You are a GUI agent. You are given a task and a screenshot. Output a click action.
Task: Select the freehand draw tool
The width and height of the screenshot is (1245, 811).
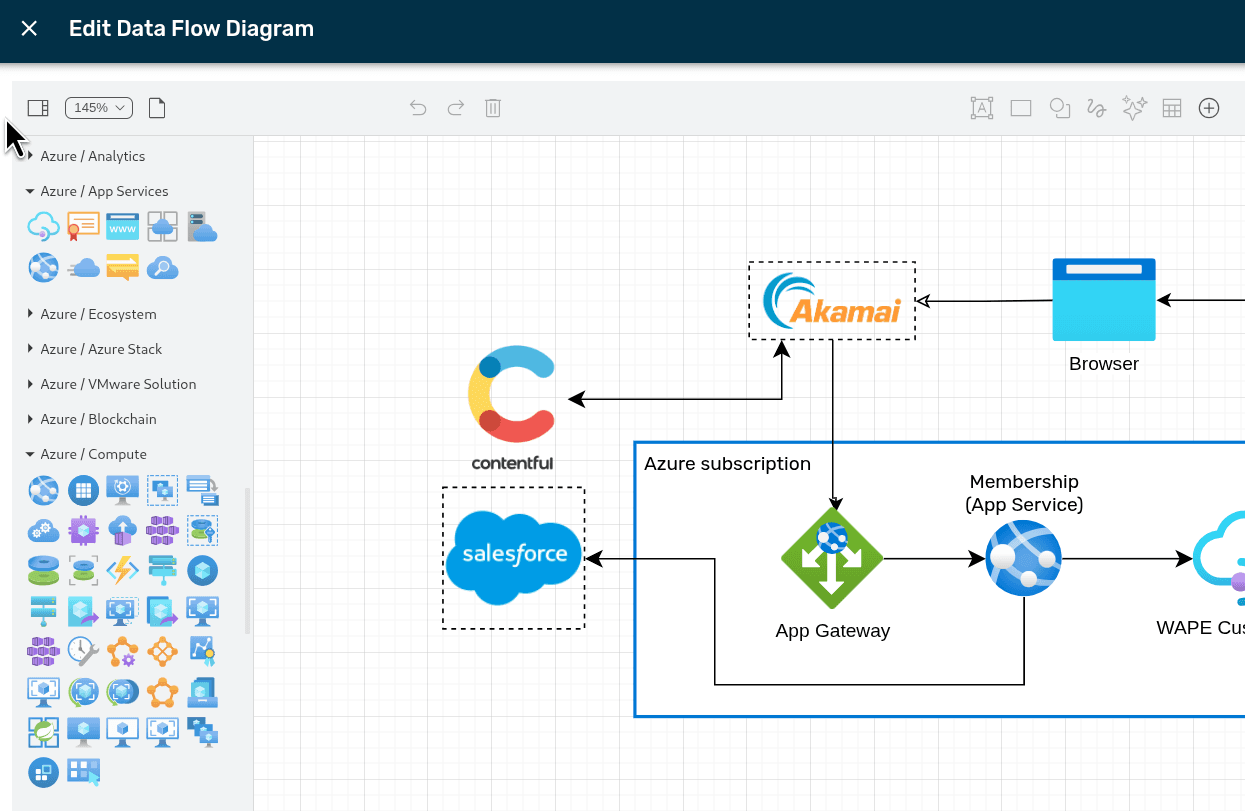(x=1097, y=108)
